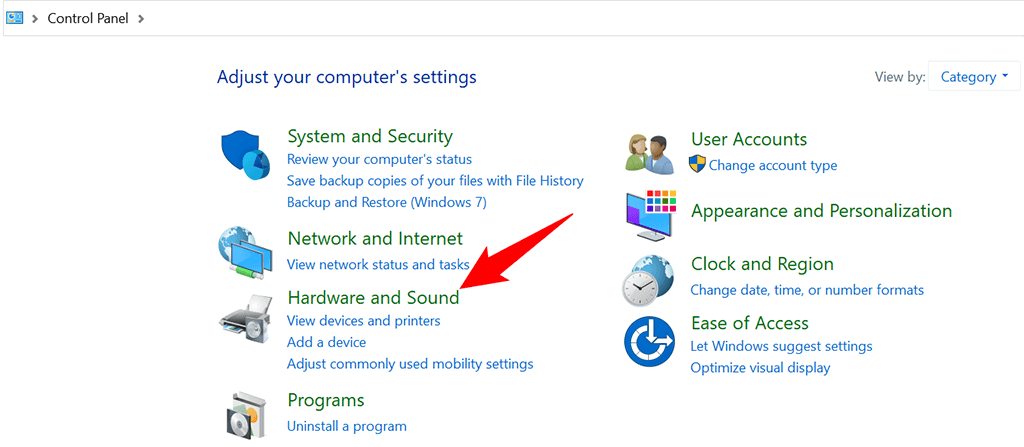Open Hardware and Sound category

tap(373, 297)
